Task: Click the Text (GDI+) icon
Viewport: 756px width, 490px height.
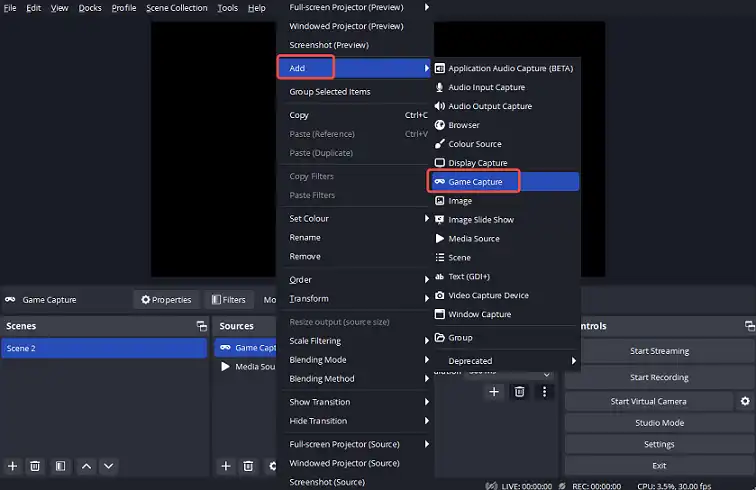Action: click(439, 276)
